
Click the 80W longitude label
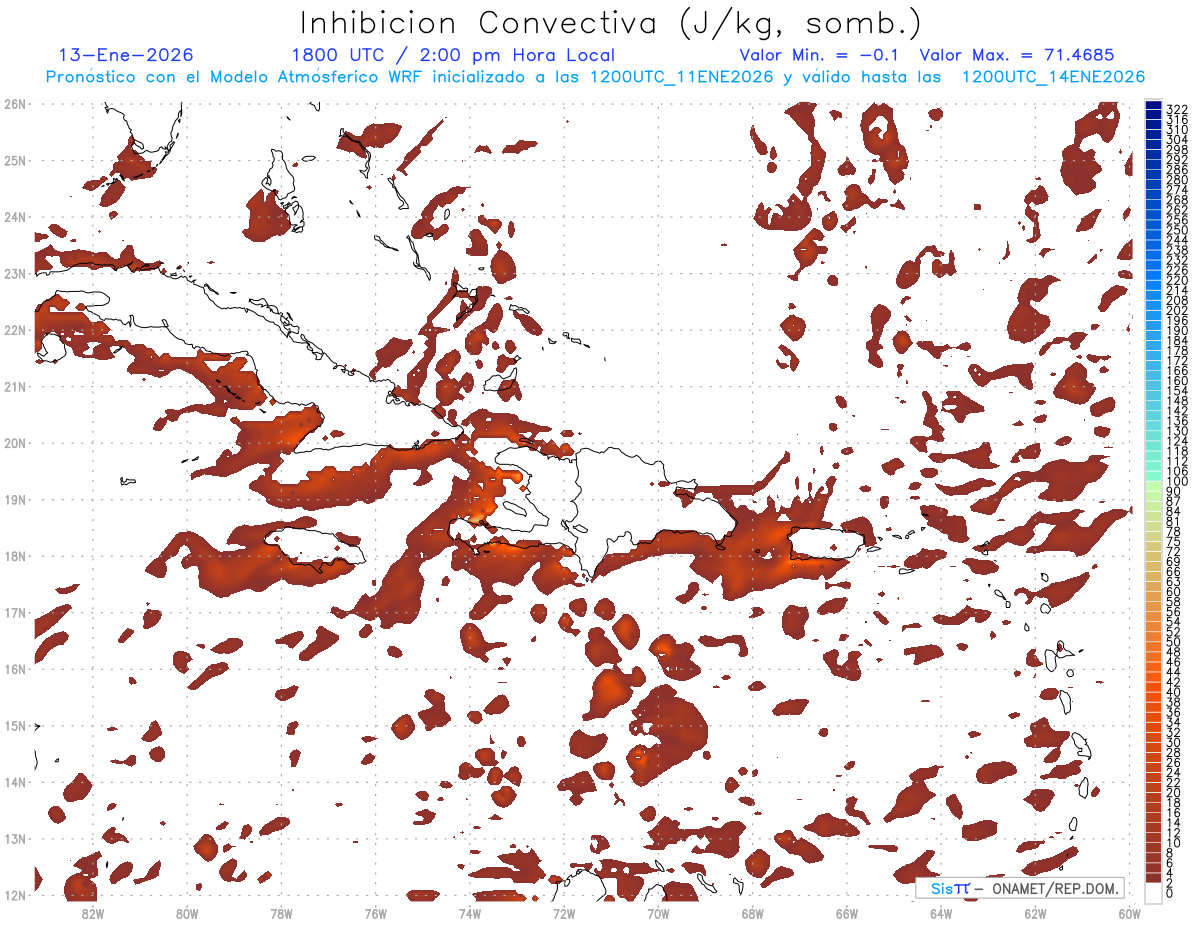[x=187, y=912]
